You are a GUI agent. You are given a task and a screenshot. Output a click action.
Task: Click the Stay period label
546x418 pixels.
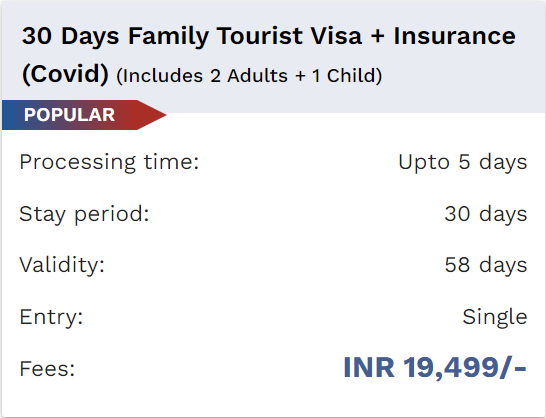[84, 214]
